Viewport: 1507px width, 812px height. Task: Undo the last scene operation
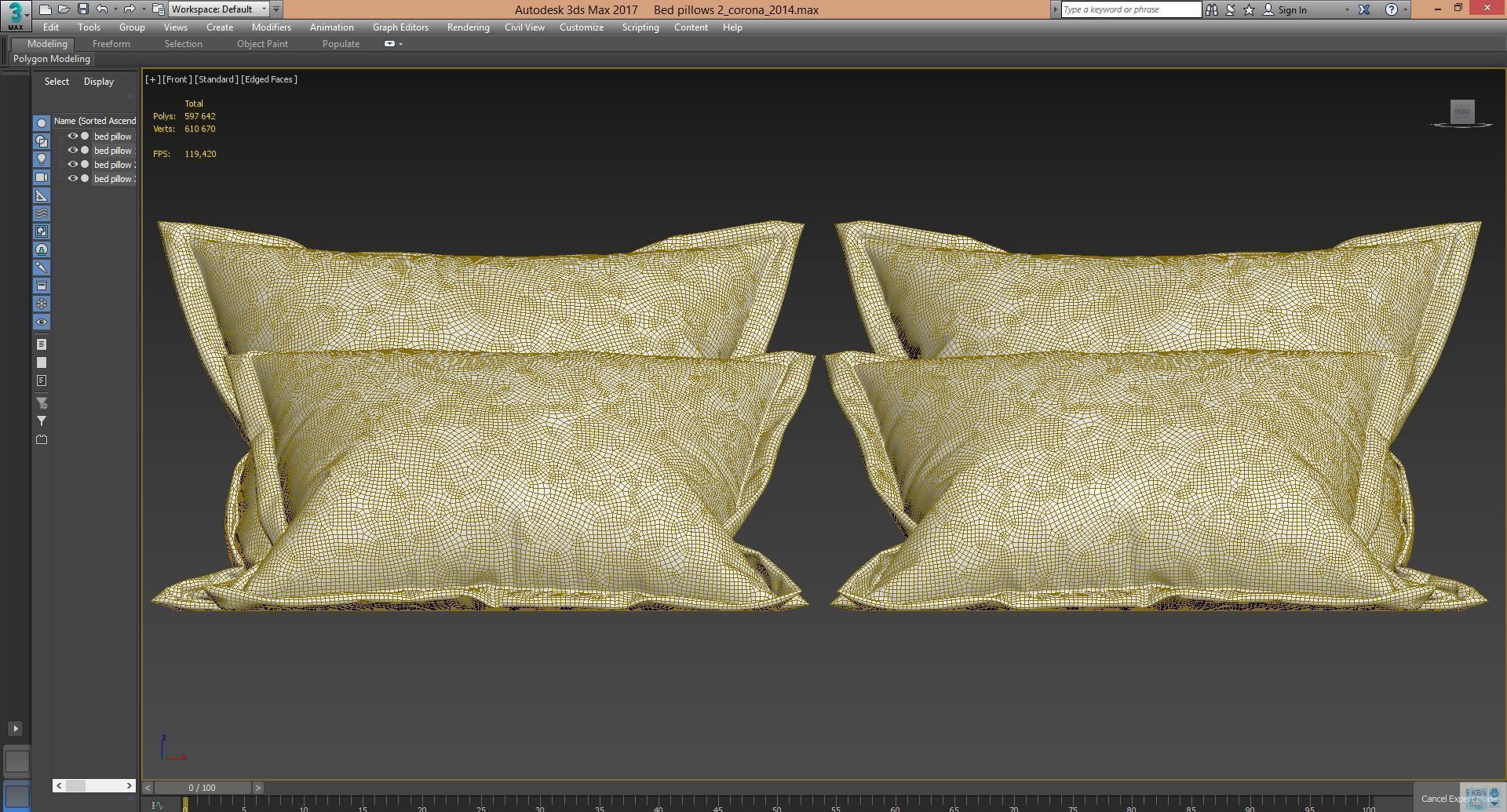click(102, 9)
